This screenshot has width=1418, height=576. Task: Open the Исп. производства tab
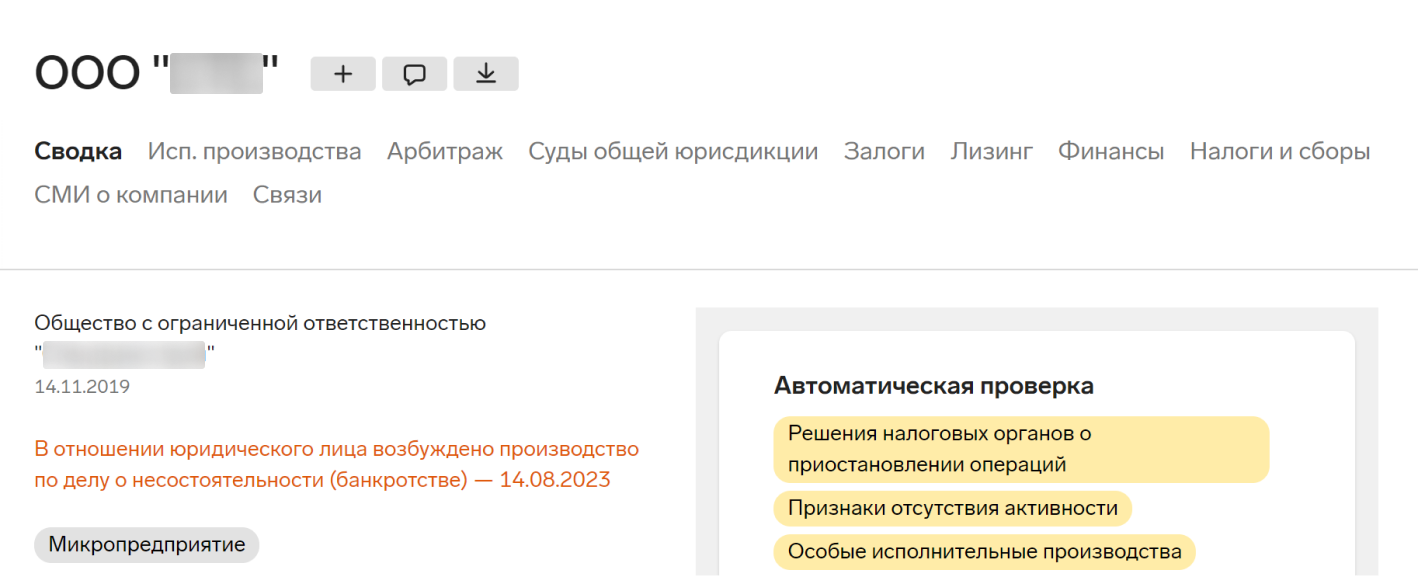coord(254,152)
